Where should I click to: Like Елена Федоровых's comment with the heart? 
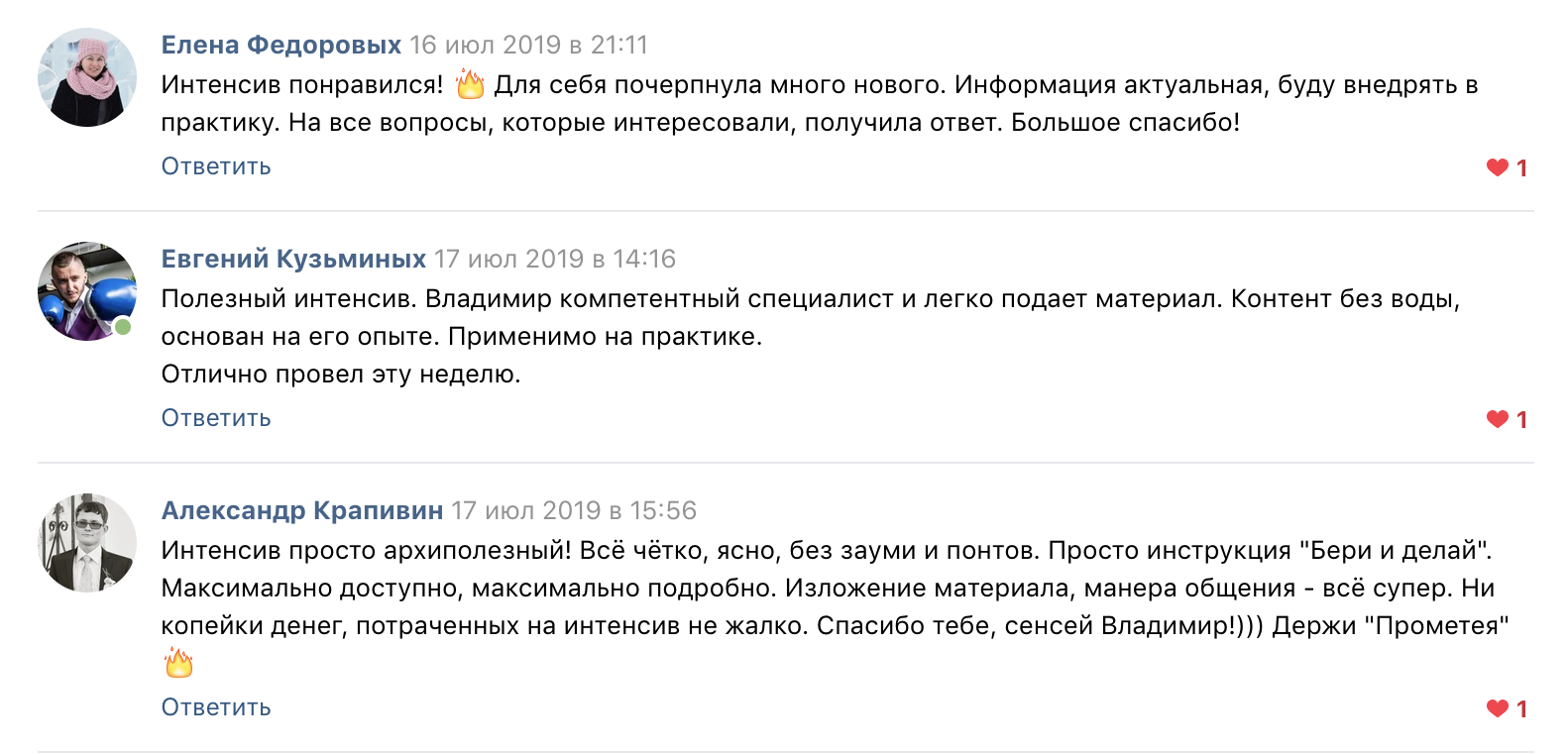(1497, 167)
